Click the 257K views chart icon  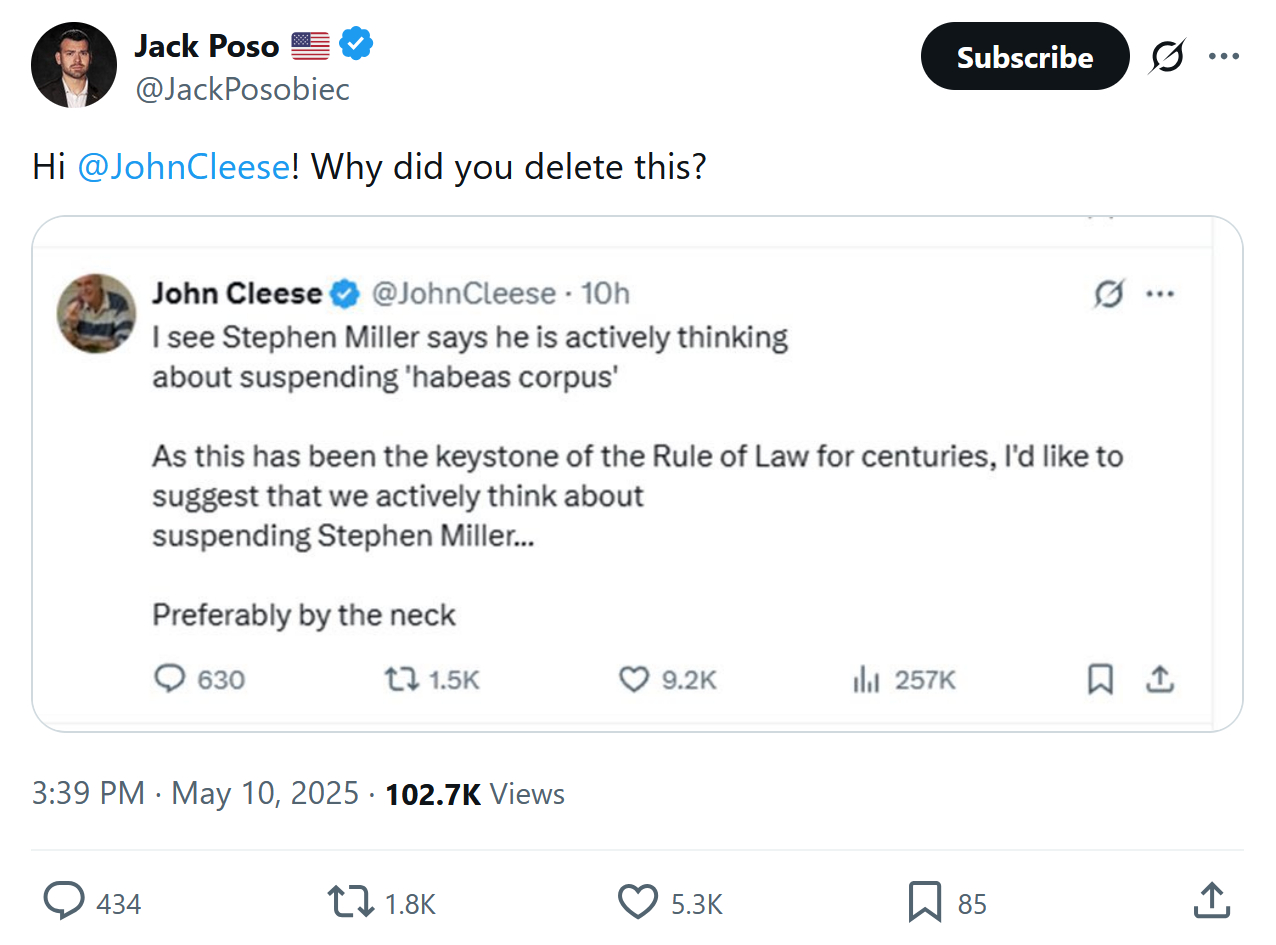coord(866,680)
